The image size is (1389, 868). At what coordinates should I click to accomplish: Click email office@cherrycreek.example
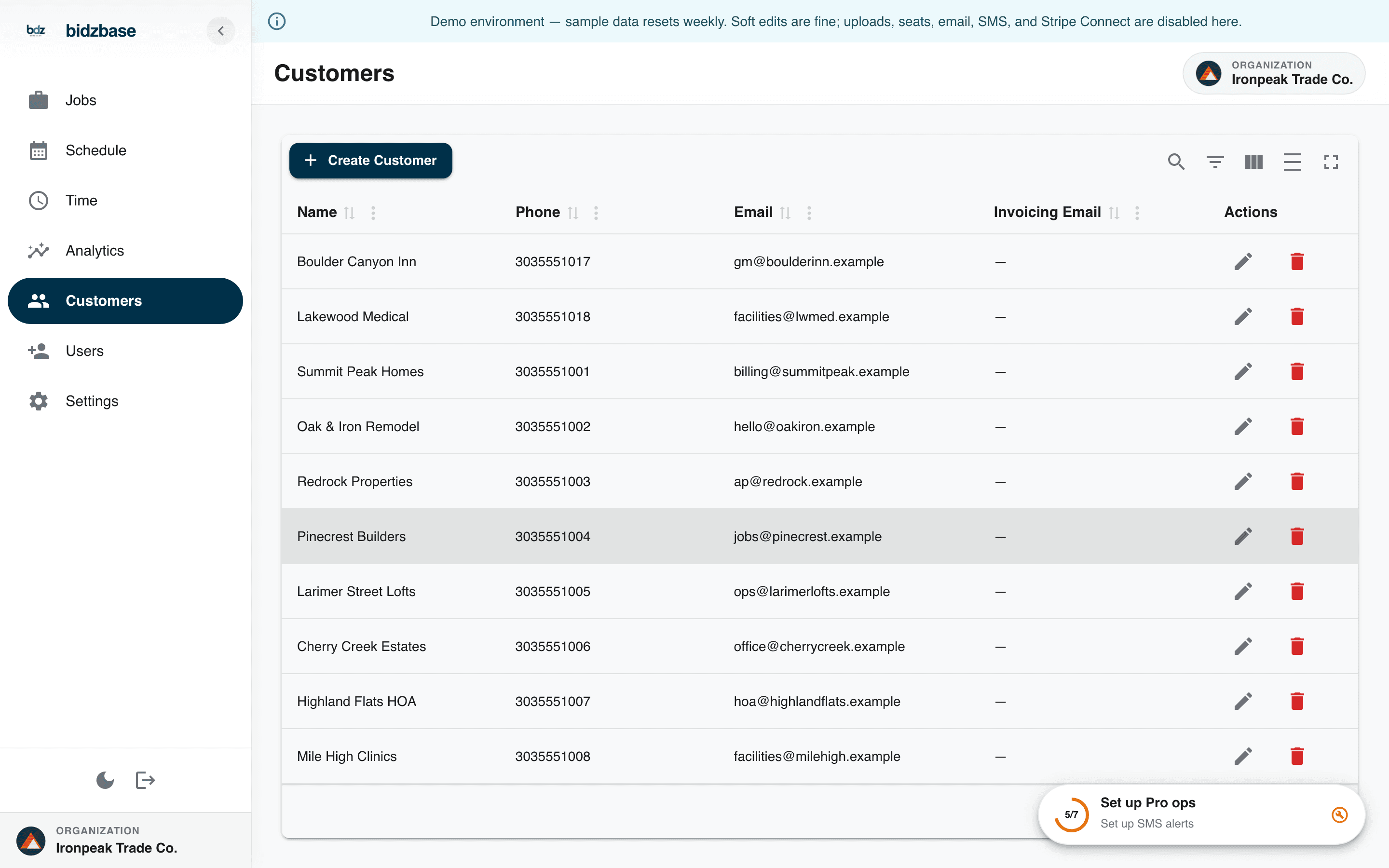[819, 646]
